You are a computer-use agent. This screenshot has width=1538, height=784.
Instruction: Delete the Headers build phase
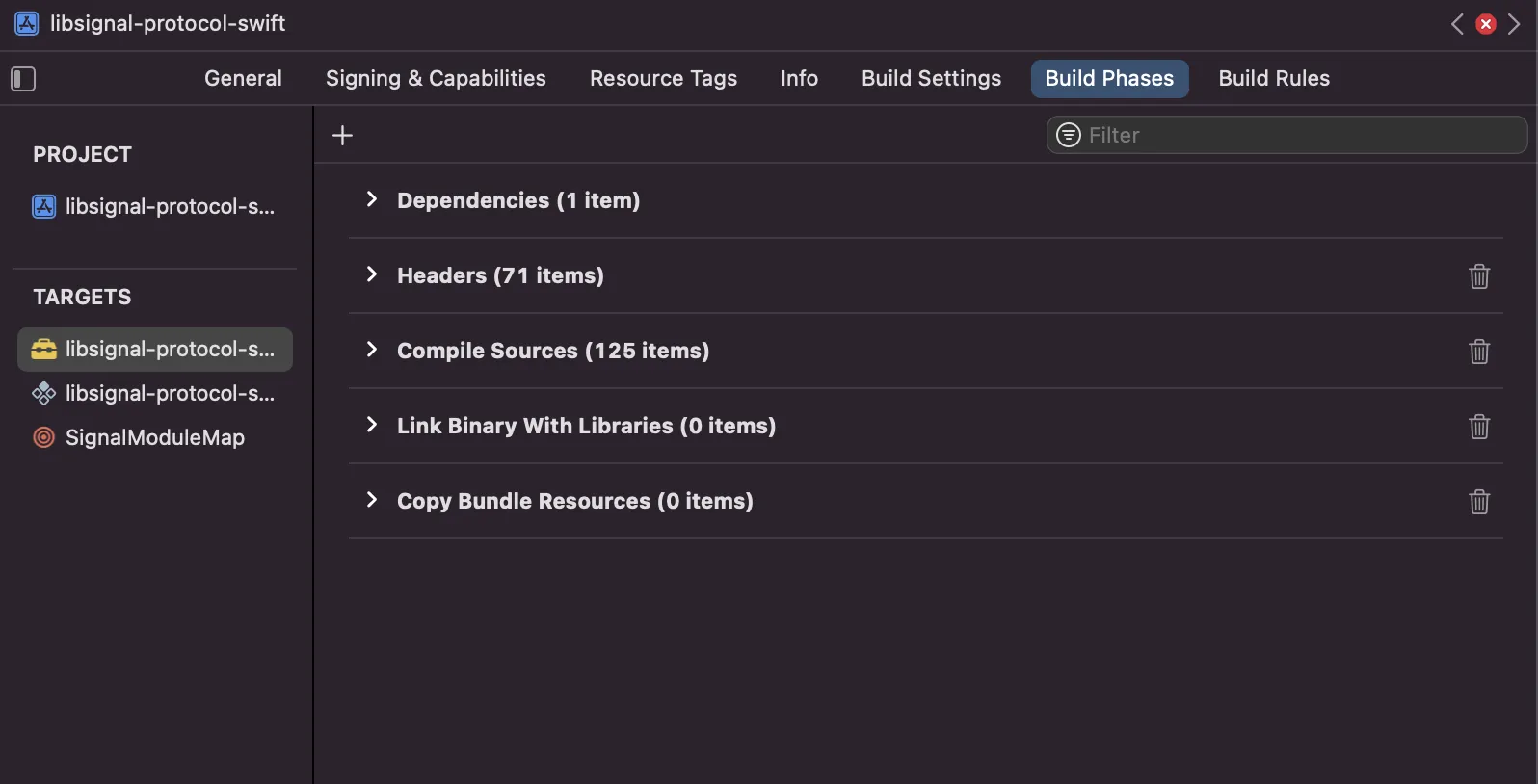[1478, 276]
